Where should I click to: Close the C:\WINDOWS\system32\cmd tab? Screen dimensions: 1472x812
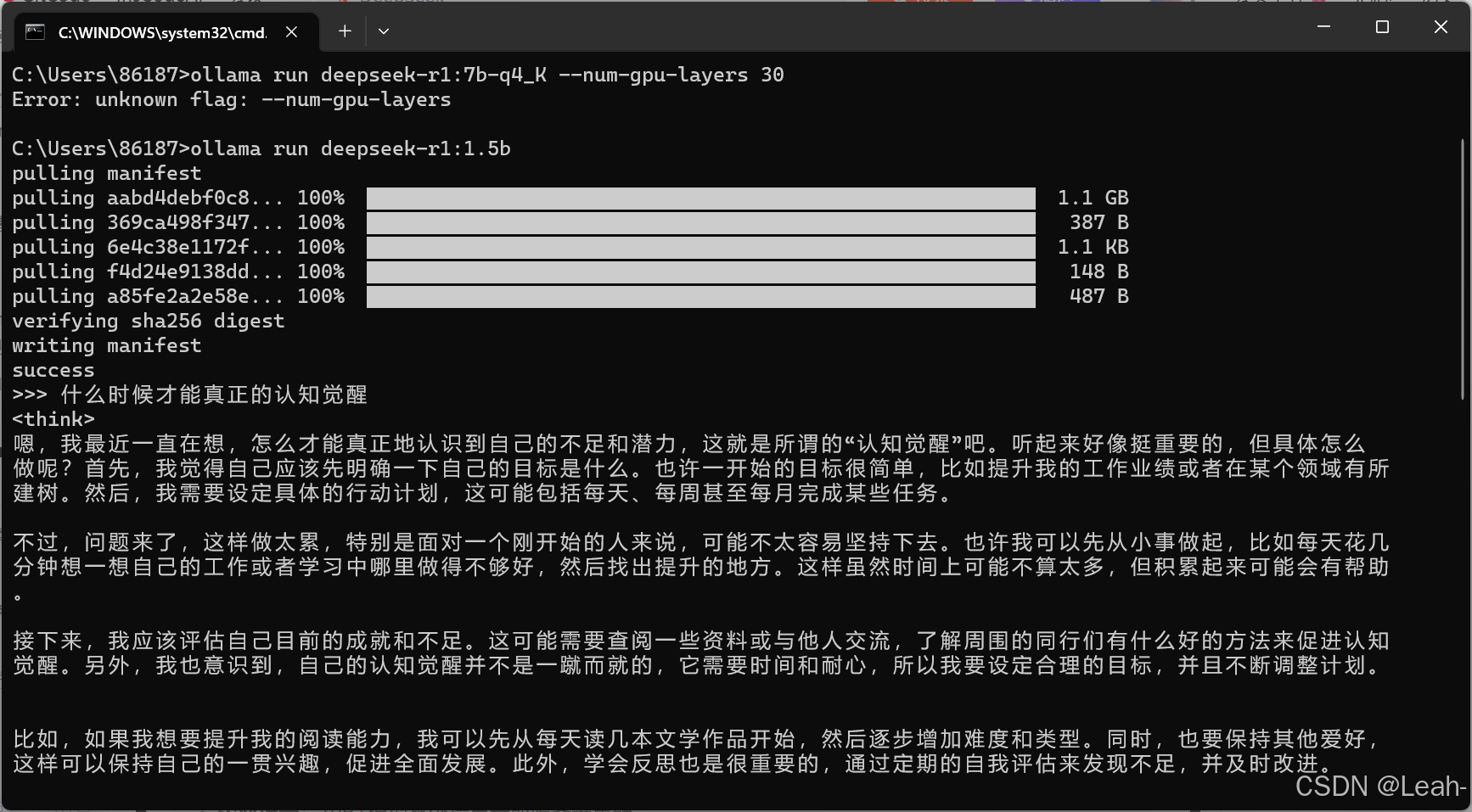click(291, 32)
